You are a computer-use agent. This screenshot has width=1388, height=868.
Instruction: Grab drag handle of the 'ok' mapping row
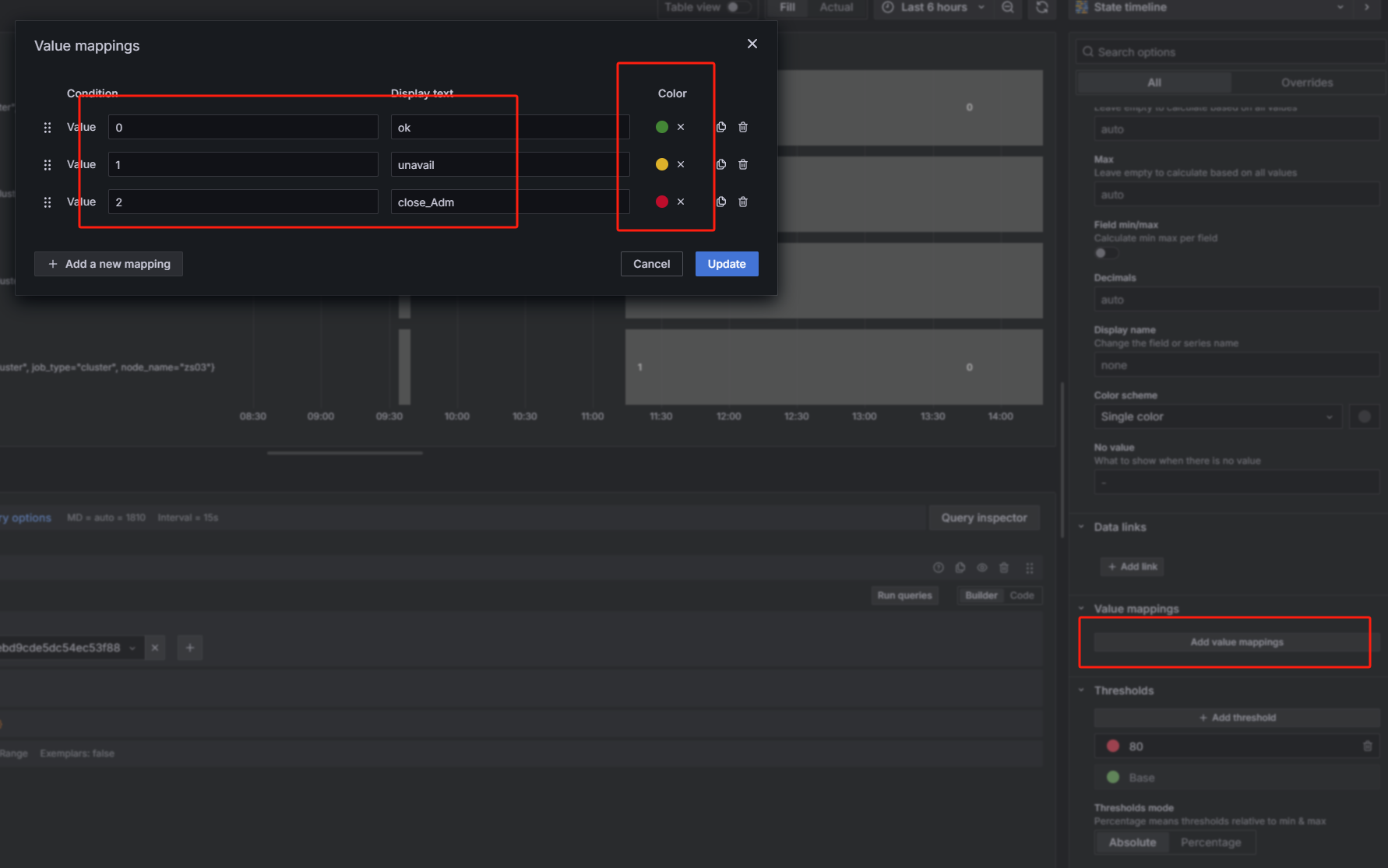[48, 128]
